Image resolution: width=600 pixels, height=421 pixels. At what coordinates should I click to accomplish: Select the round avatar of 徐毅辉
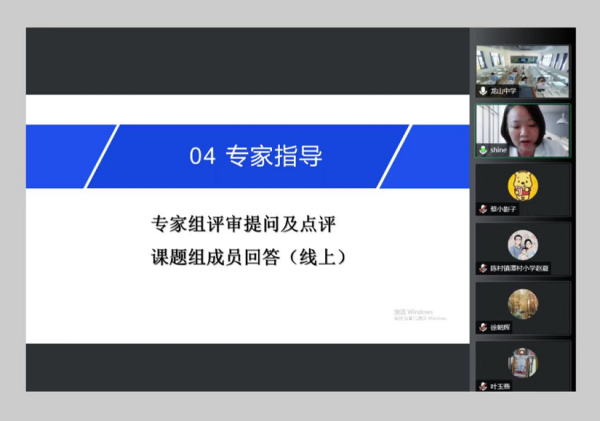click(522, 303)
